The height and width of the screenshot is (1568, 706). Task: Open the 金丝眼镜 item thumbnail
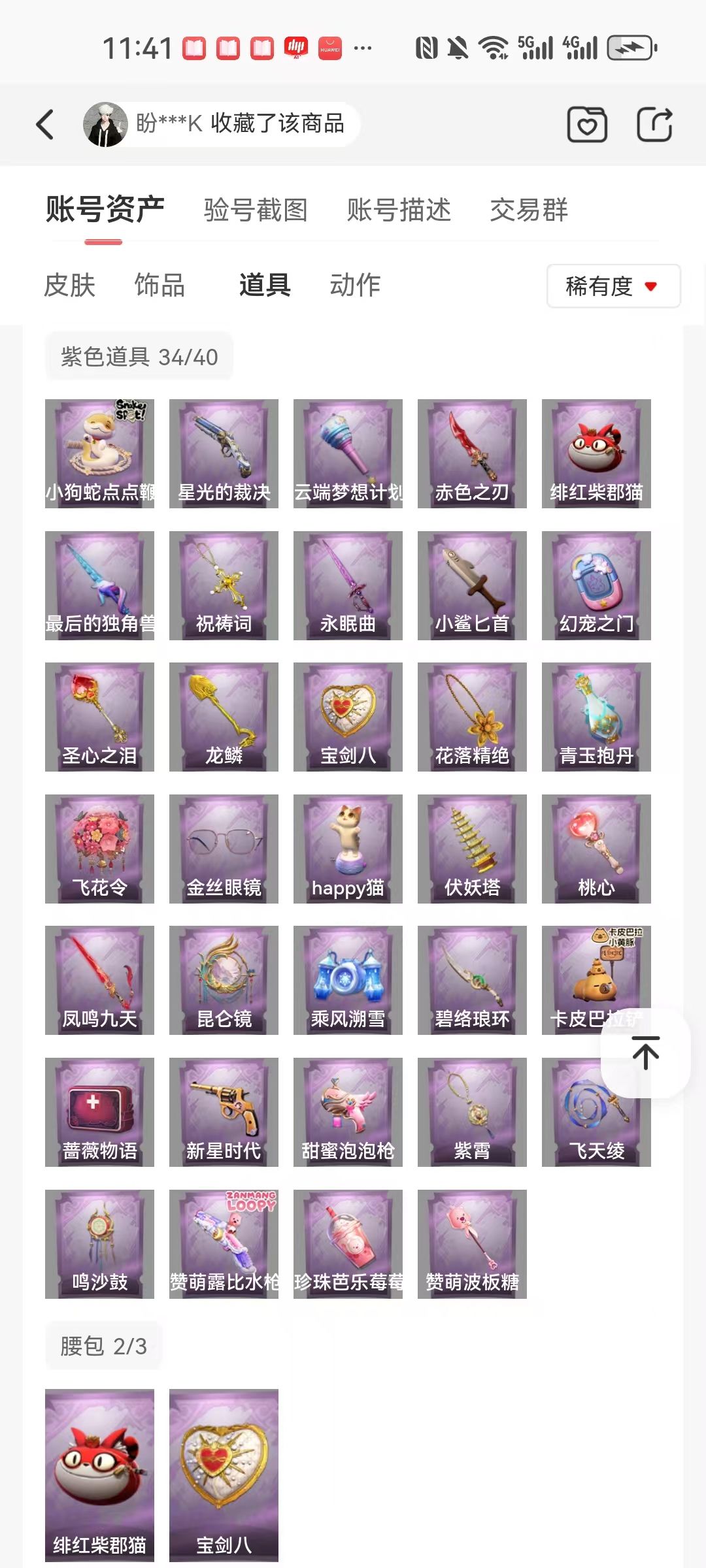click(x=224, y=849)
